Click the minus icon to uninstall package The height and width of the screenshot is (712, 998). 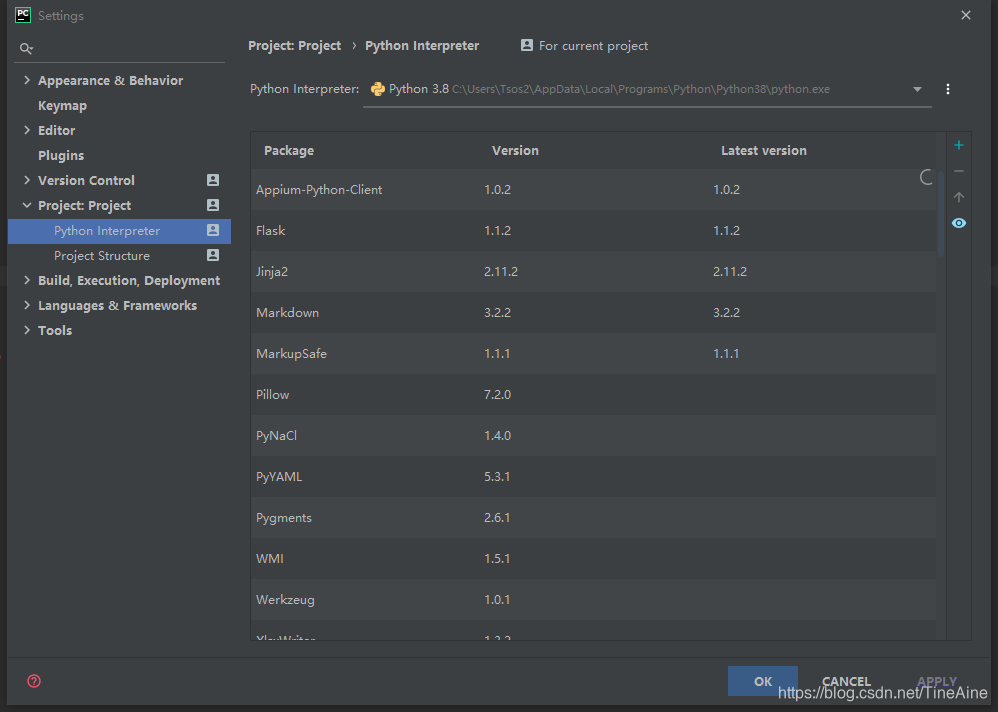[x=959, y=171]
